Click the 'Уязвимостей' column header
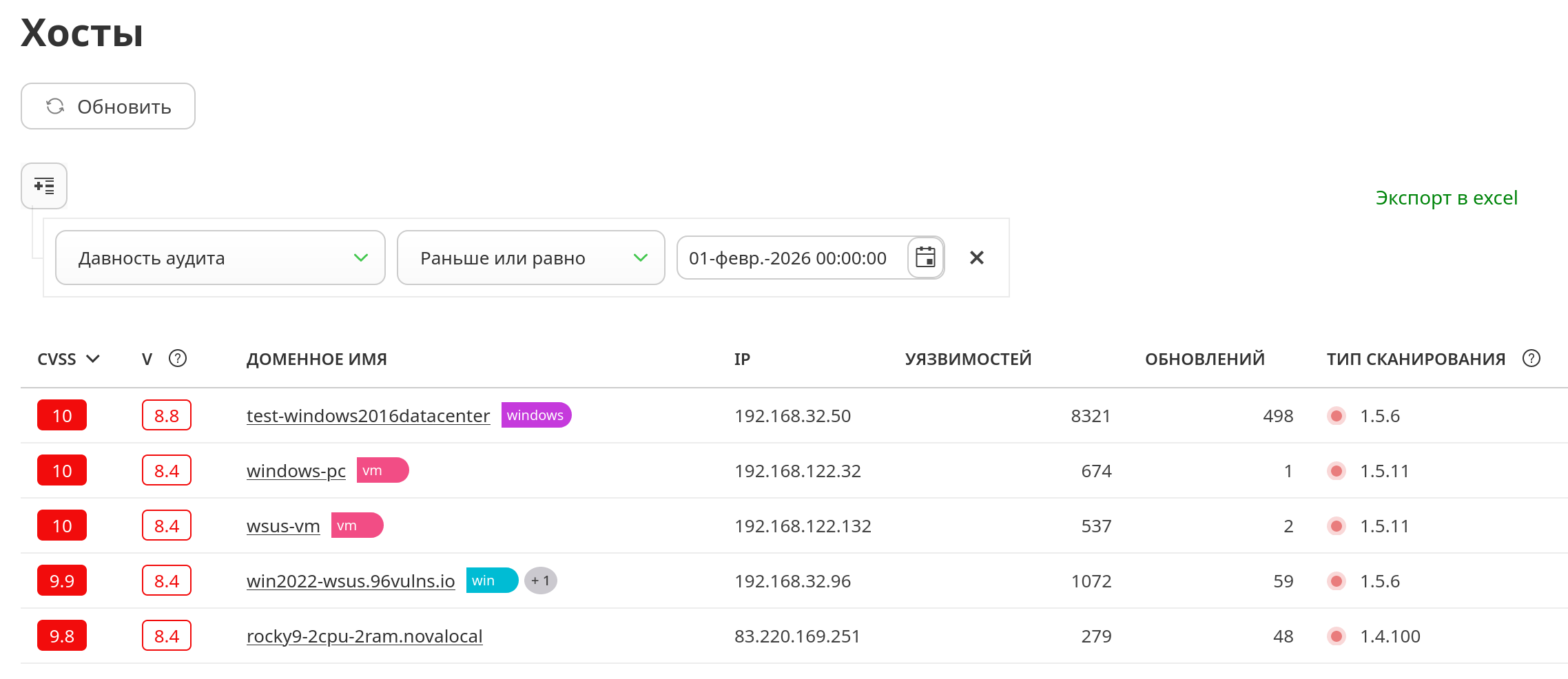 [x=967, y=359]
